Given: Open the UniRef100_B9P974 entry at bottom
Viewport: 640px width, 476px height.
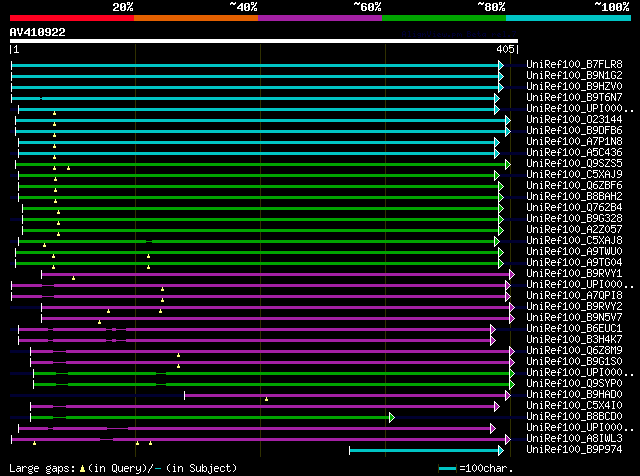Looking at the screenshot, I should (574, 449).
